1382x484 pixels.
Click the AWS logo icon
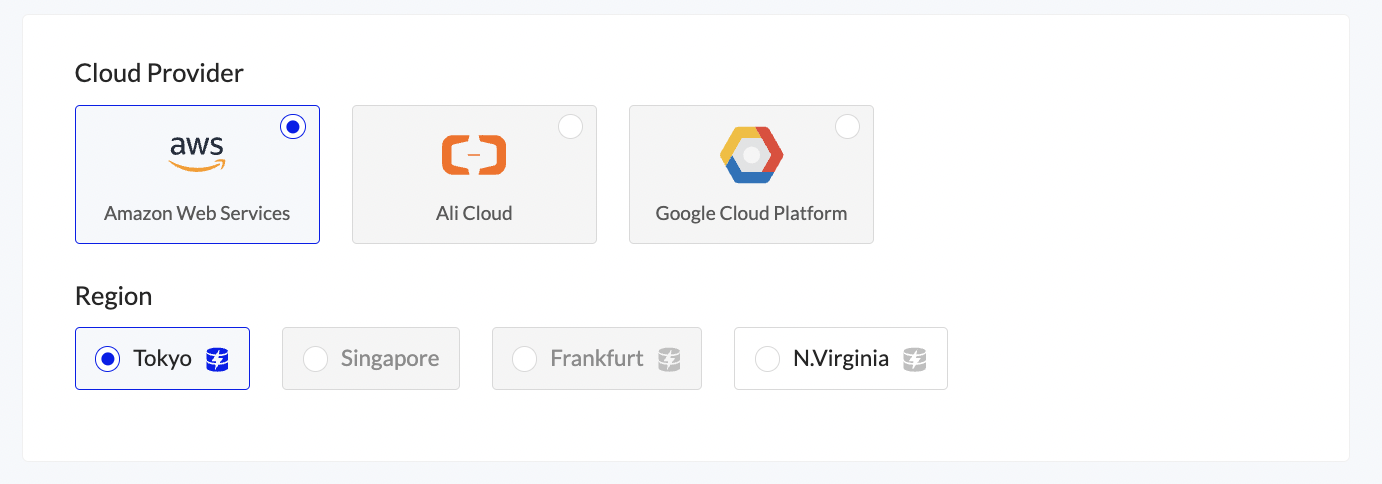point(197,153)
